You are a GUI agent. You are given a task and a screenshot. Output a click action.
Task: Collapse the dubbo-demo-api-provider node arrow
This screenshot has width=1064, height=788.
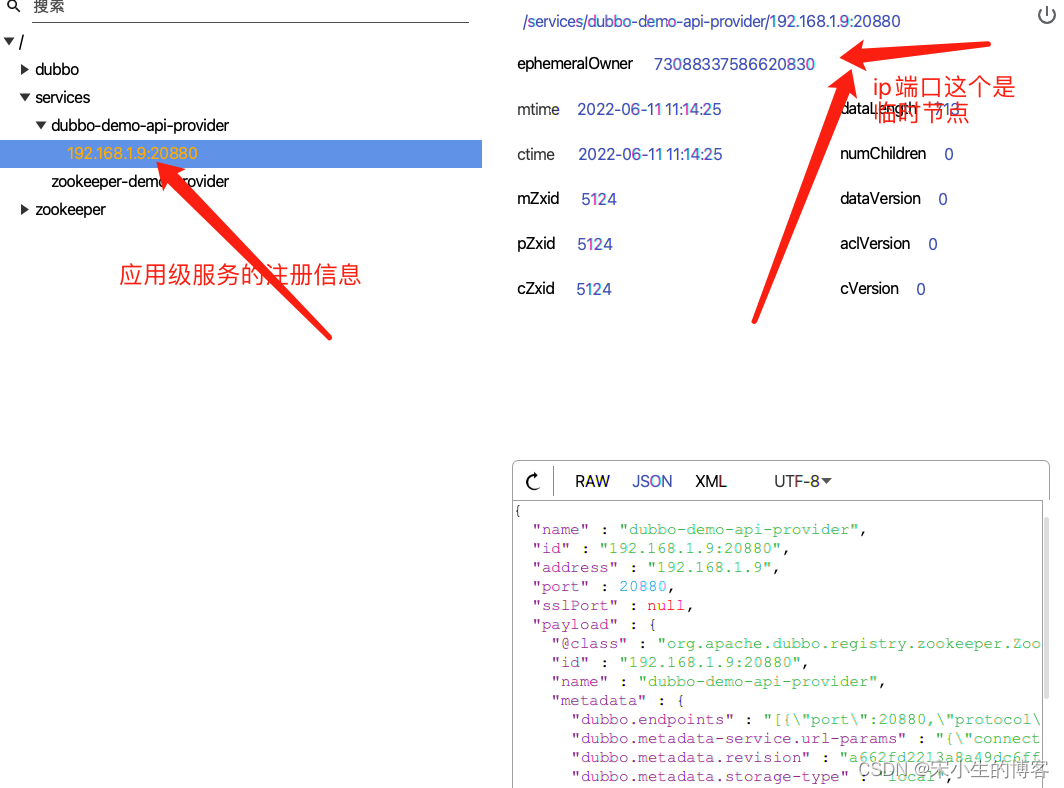pos(41,126)
